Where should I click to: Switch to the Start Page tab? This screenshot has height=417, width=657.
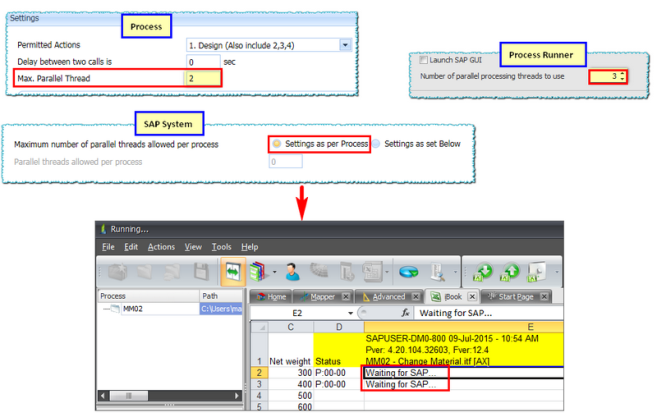click(516, 297)
